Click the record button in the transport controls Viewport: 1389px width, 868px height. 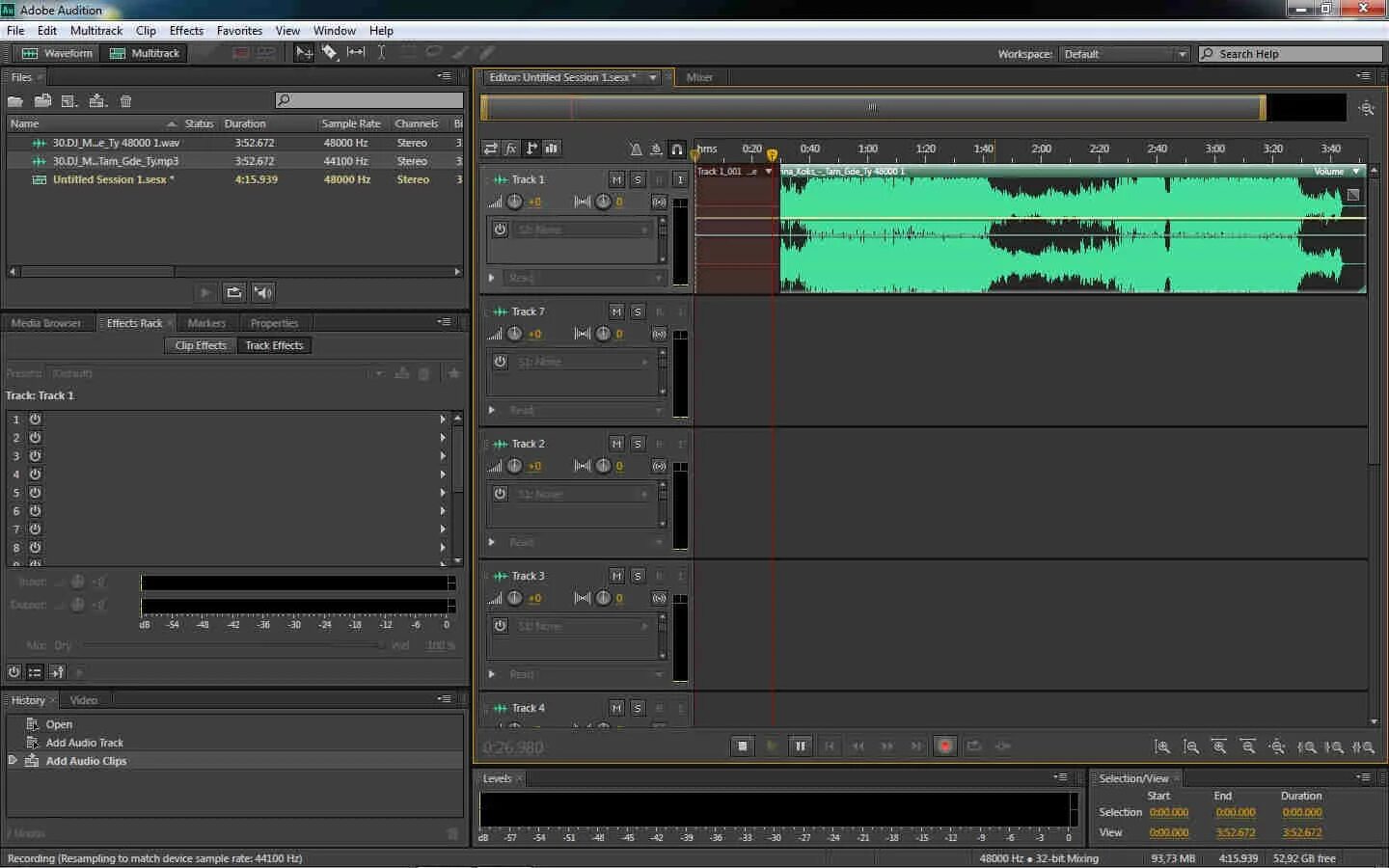[944, 746]
